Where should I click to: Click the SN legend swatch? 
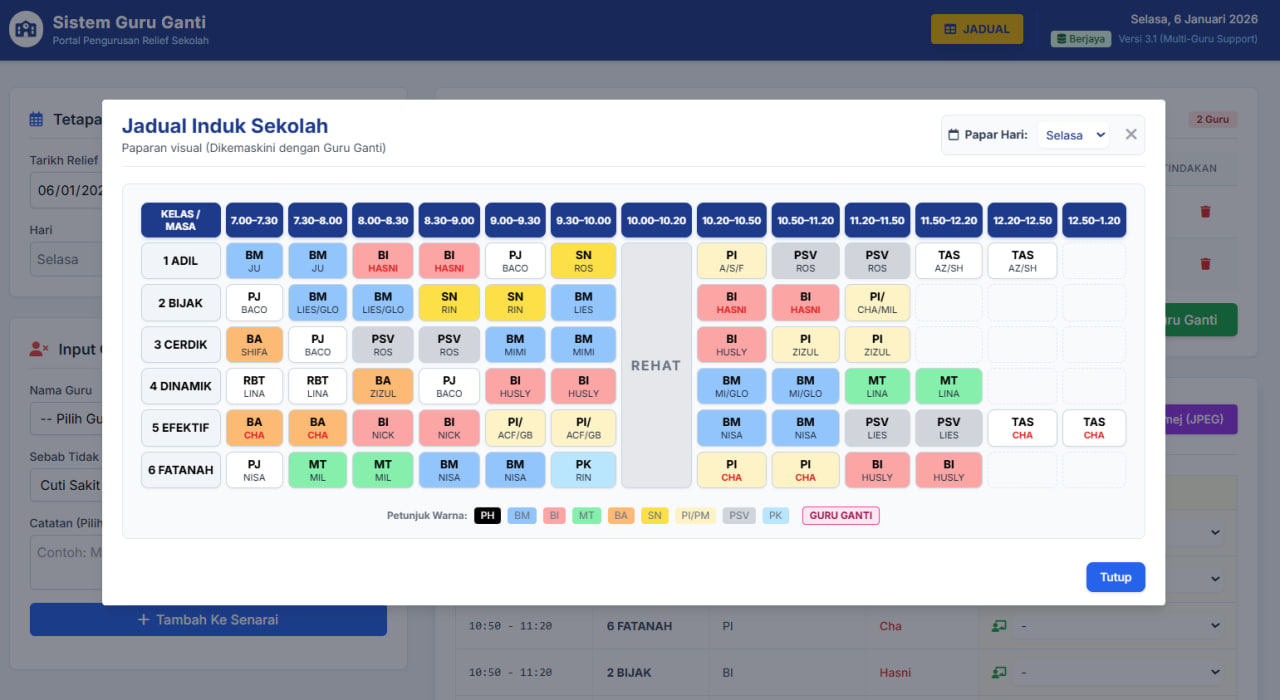tap(655, 516)
